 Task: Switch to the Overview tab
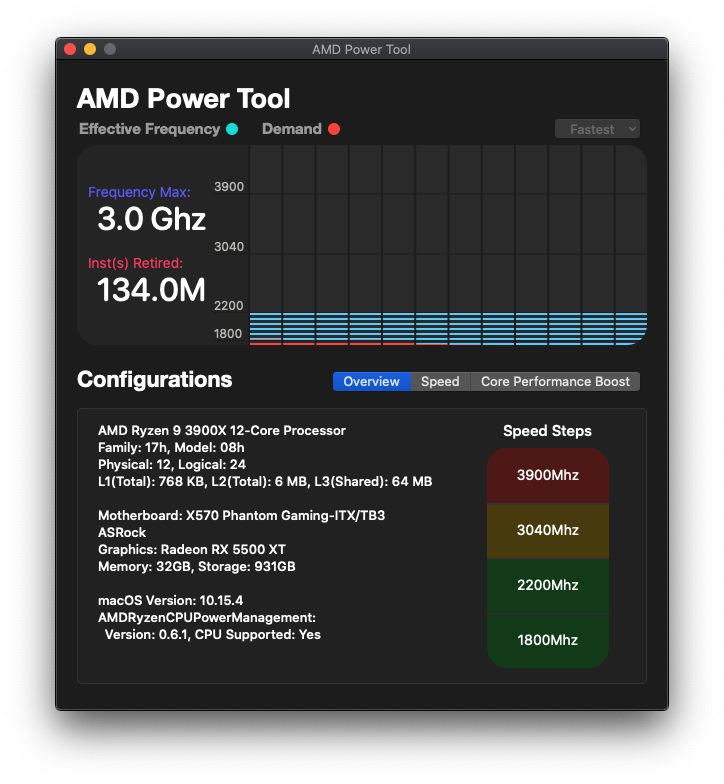tap(371, 381)
